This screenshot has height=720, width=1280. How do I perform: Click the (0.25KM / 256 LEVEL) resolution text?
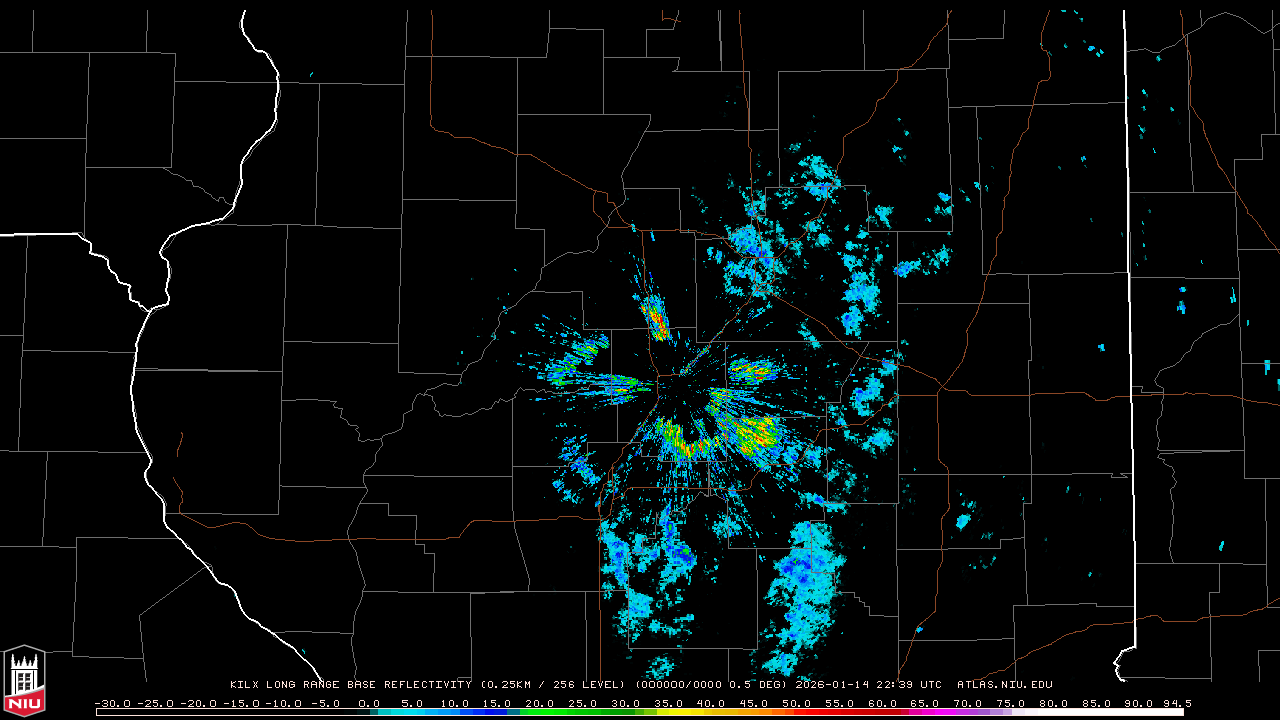[x=554, y=685]
